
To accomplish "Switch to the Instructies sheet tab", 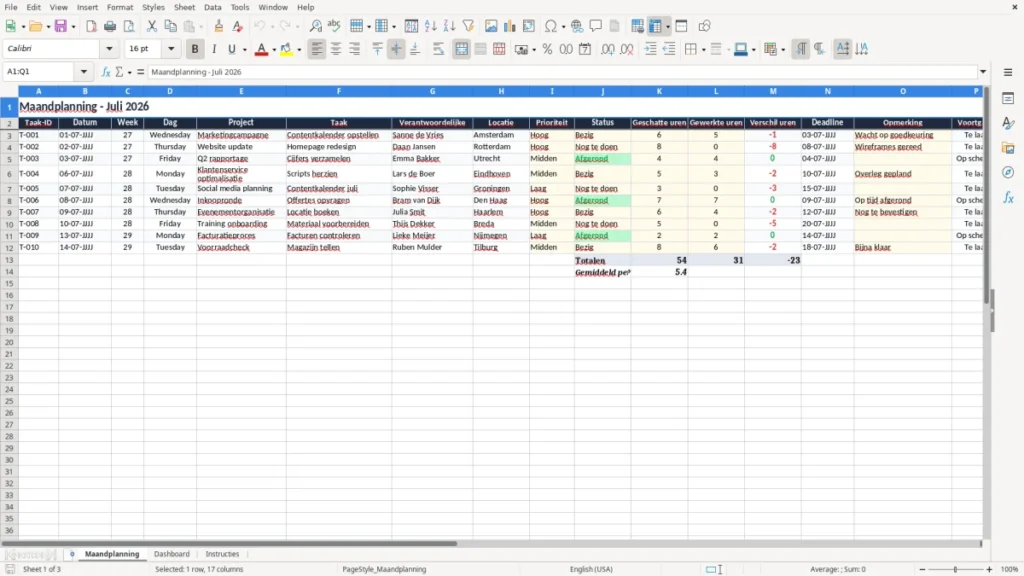I will pos(222,554).
